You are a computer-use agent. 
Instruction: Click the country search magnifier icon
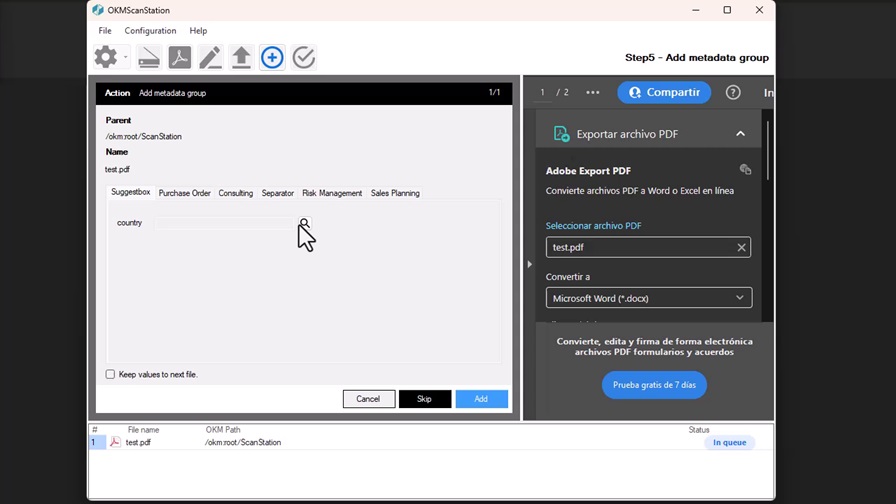pyautogui.click(x=304, y=223)
